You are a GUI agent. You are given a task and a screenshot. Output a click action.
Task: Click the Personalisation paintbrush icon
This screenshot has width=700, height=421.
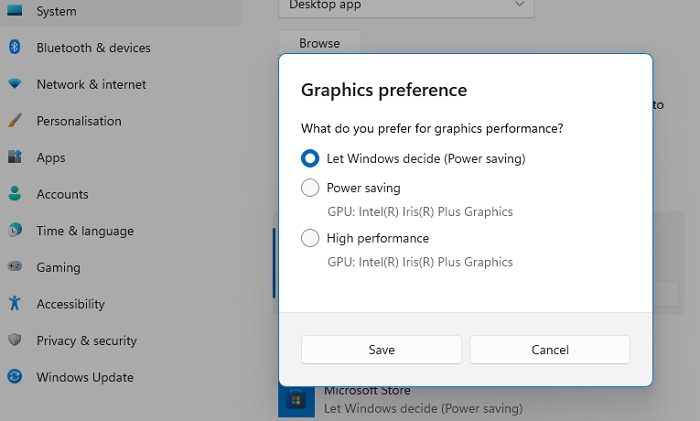[15, 121]
